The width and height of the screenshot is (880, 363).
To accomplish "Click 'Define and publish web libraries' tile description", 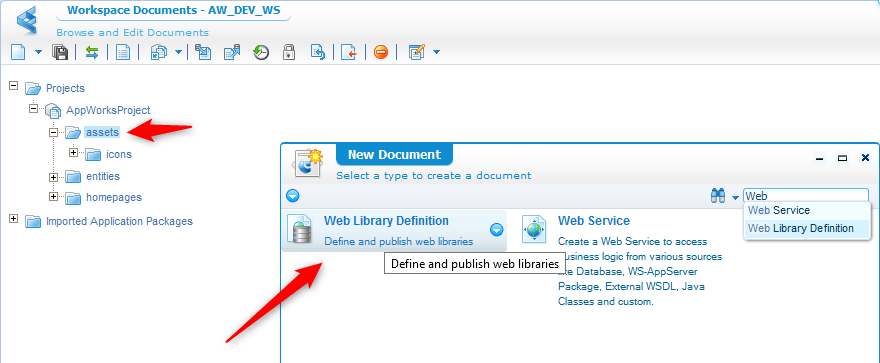I will point(398,242).
